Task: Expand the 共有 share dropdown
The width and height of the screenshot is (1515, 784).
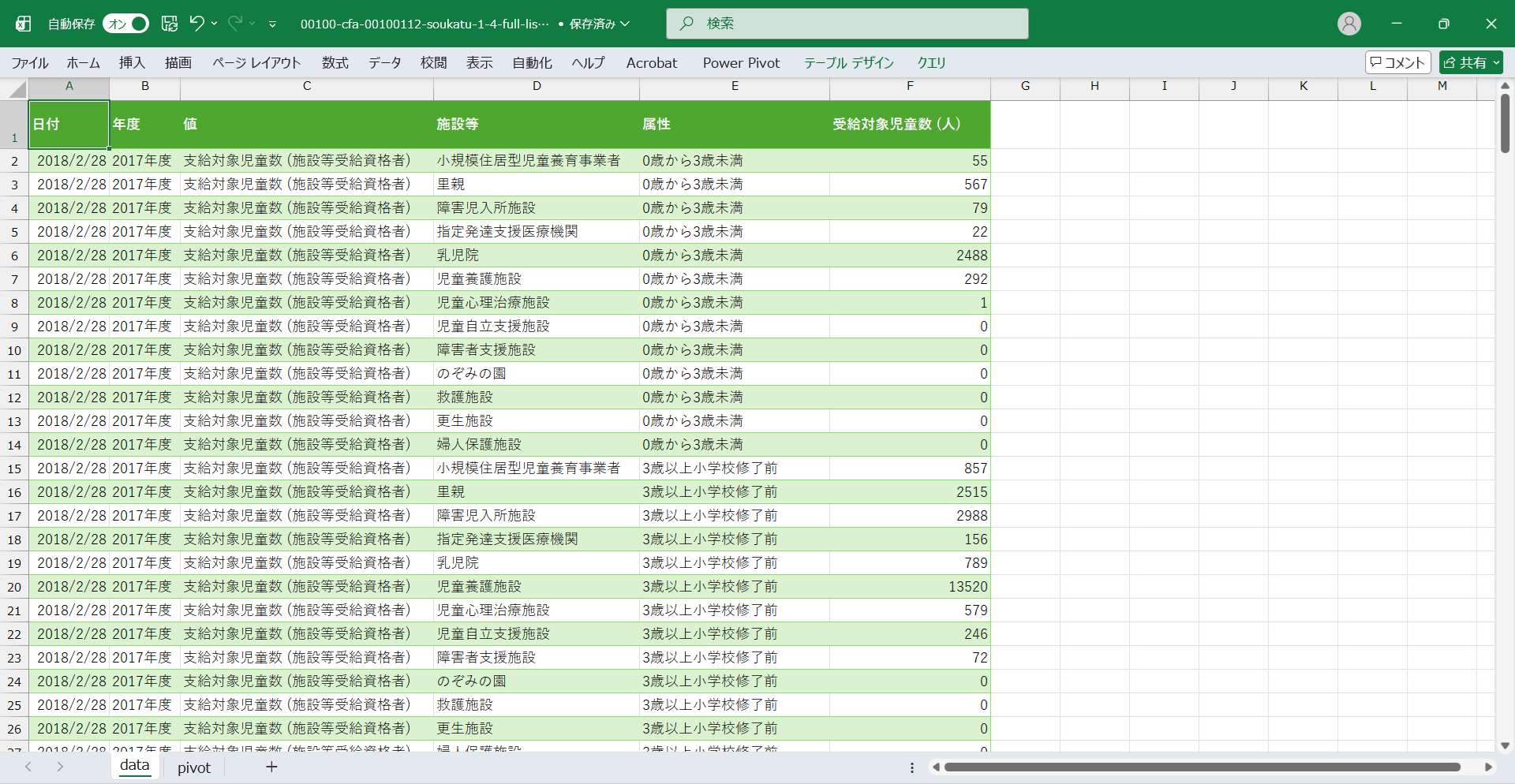Action: tap(1496, 63)
